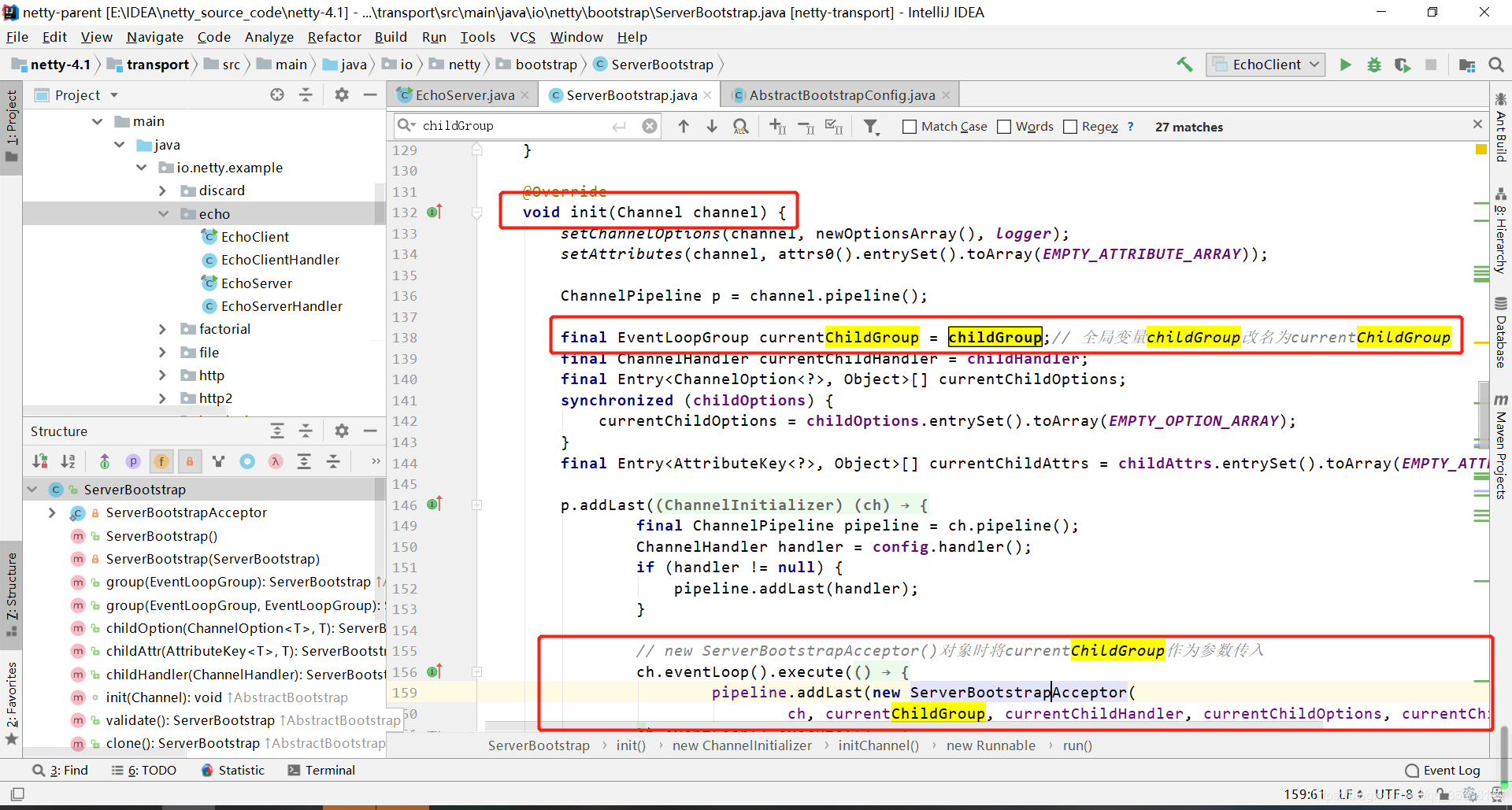Open Maven Projects side panel
Image resolution: width=1512 pixels, height=810 pixels.
[1501, 447]
